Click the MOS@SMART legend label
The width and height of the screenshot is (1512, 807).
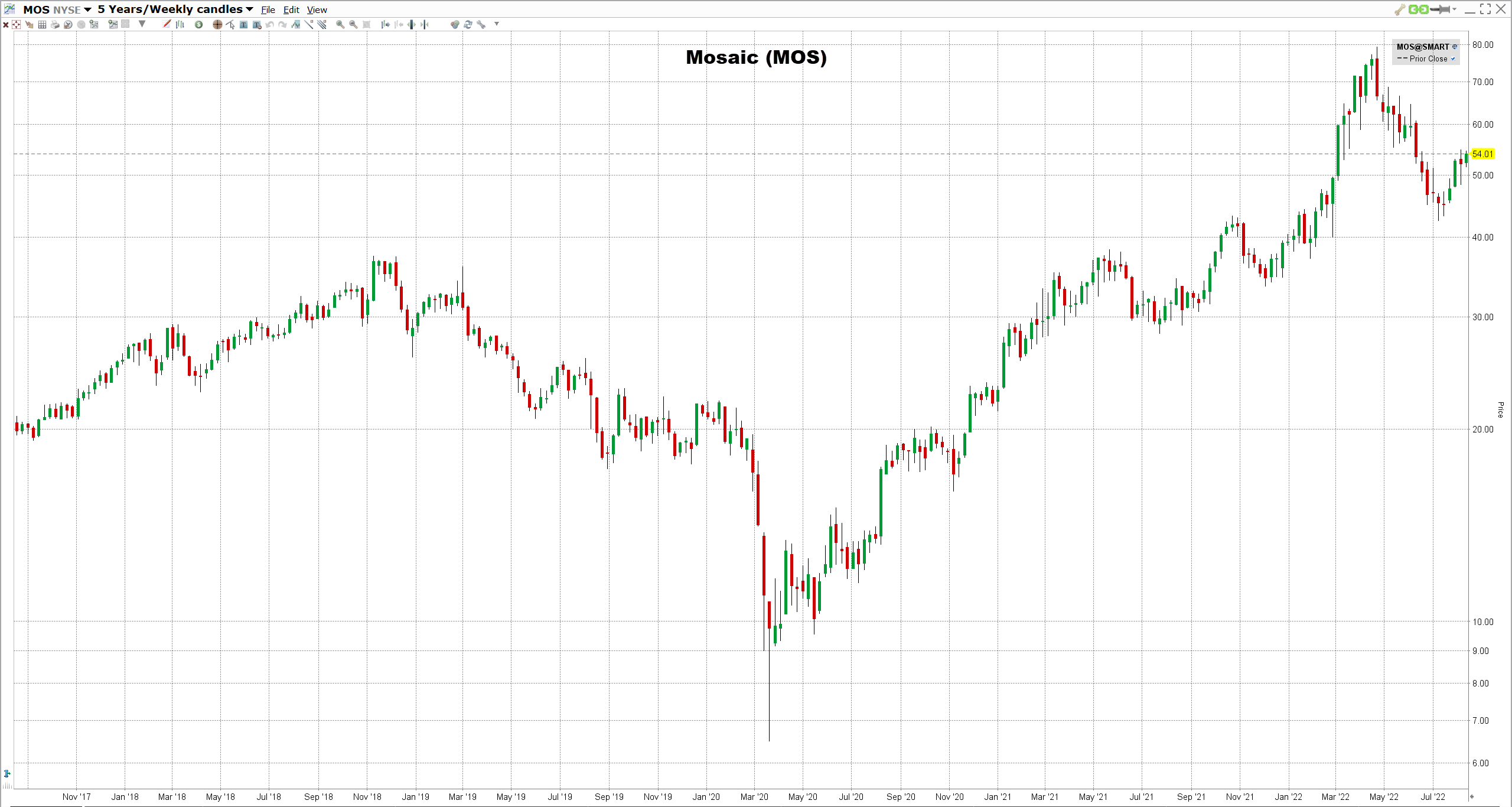tap(1423, 47)
